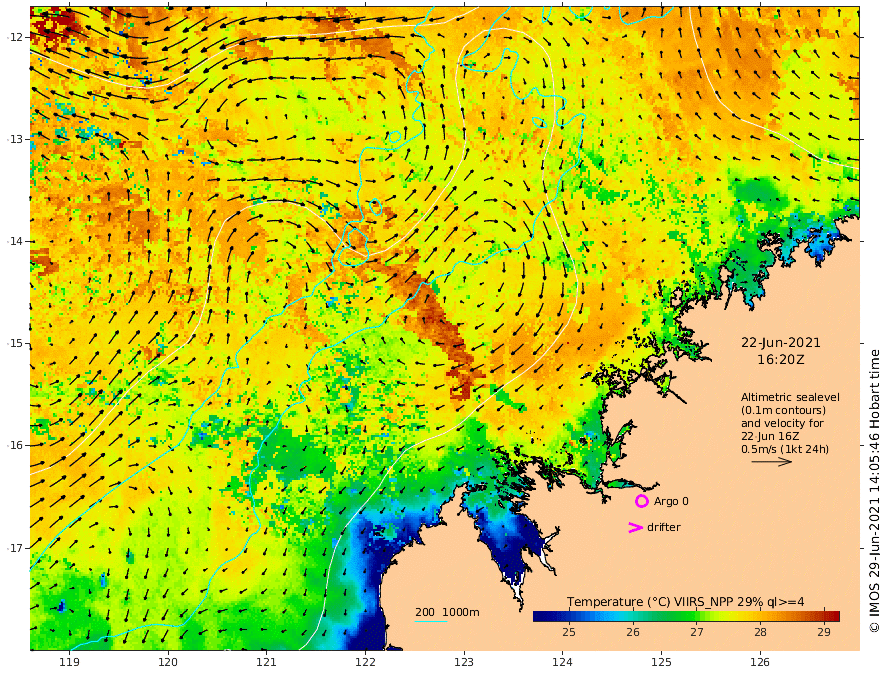Click longitude axis label 119
The width and height of the screenshot is (880, 680).
tap(69, 663)
